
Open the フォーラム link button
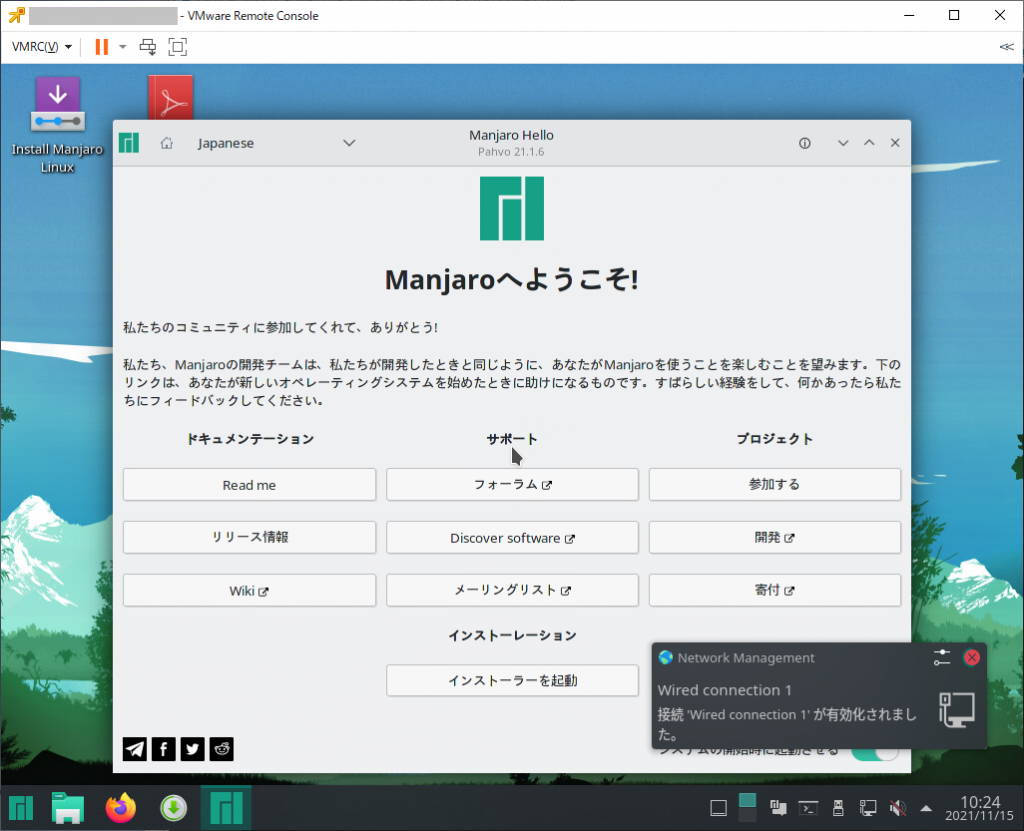pos(513,485)
